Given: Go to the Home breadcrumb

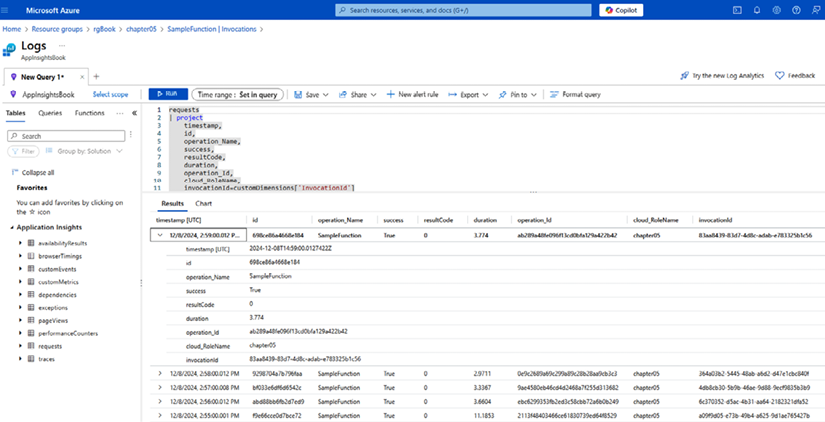Looking at the screenshot, I should (x=12, y=29).
